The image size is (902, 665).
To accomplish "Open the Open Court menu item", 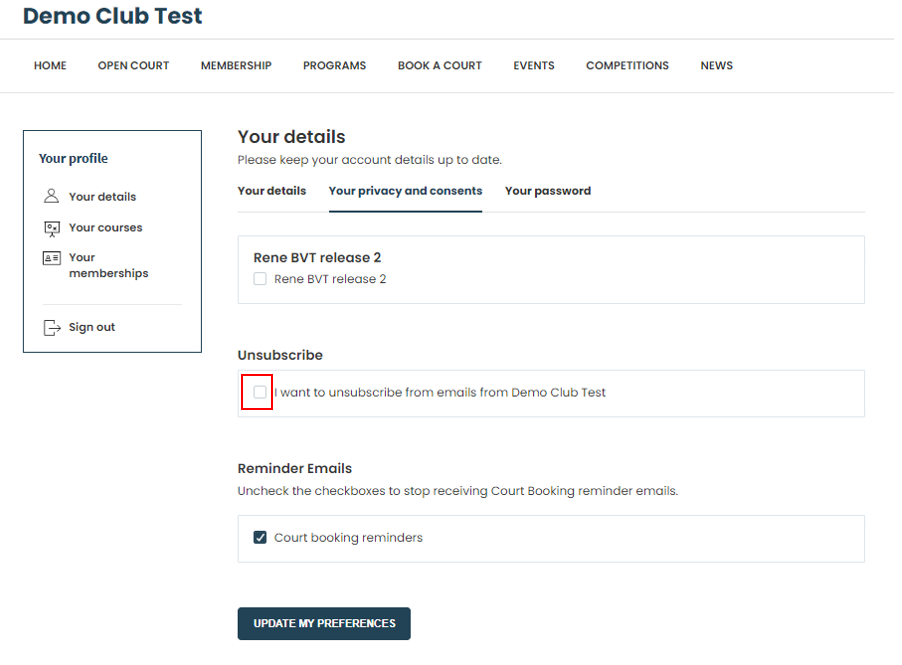I will [x=133, y=66].
